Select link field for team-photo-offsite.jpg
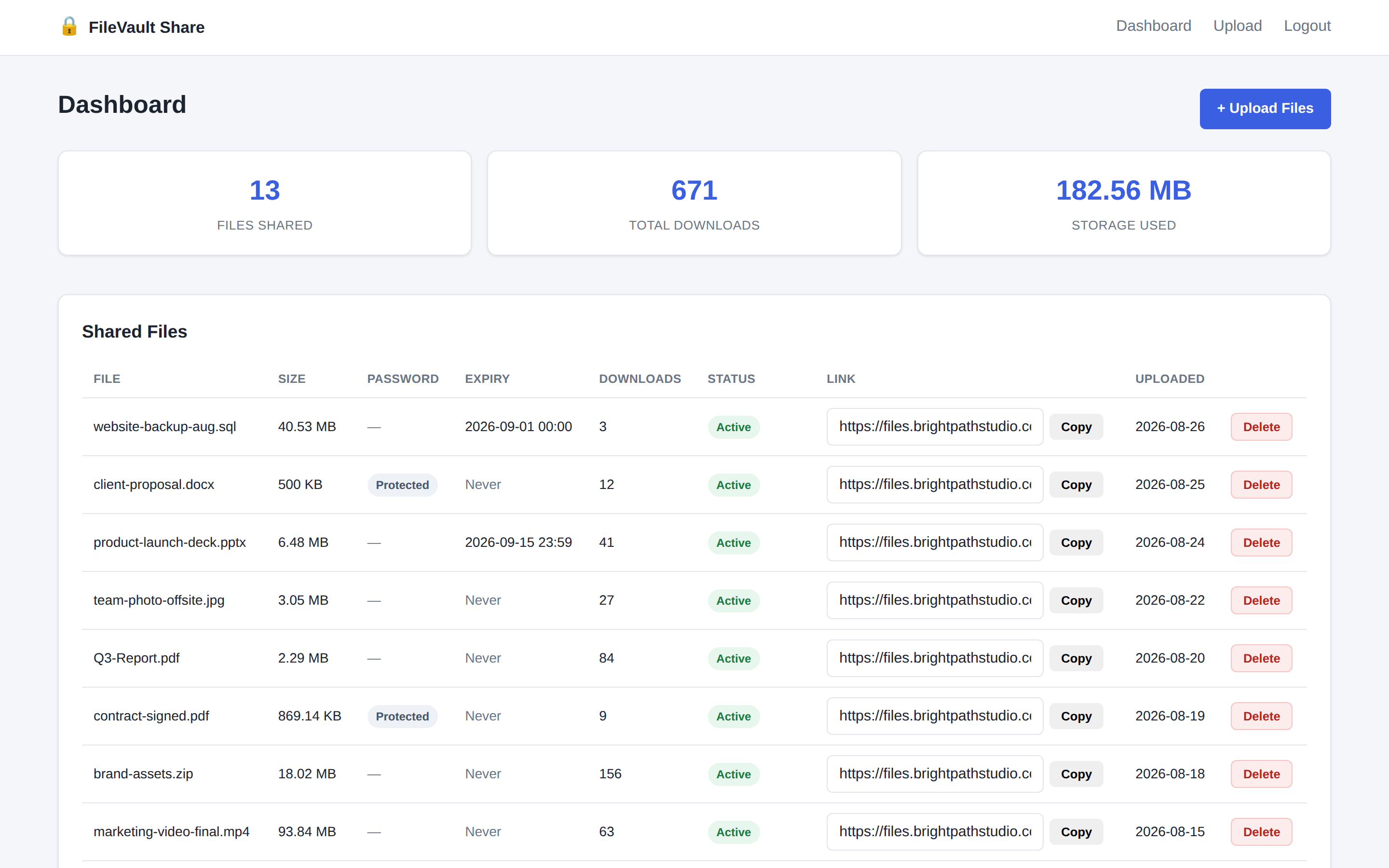 point(934,600)
